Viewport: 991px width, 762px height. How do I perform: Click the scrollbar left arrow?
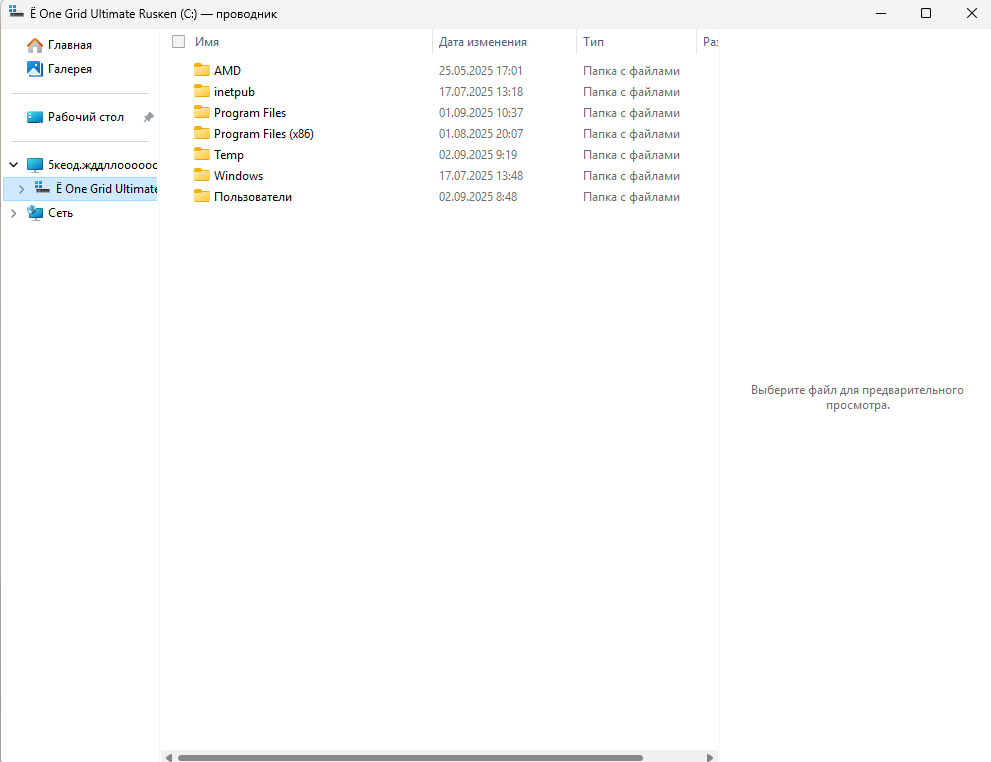(x=168, y=758)
